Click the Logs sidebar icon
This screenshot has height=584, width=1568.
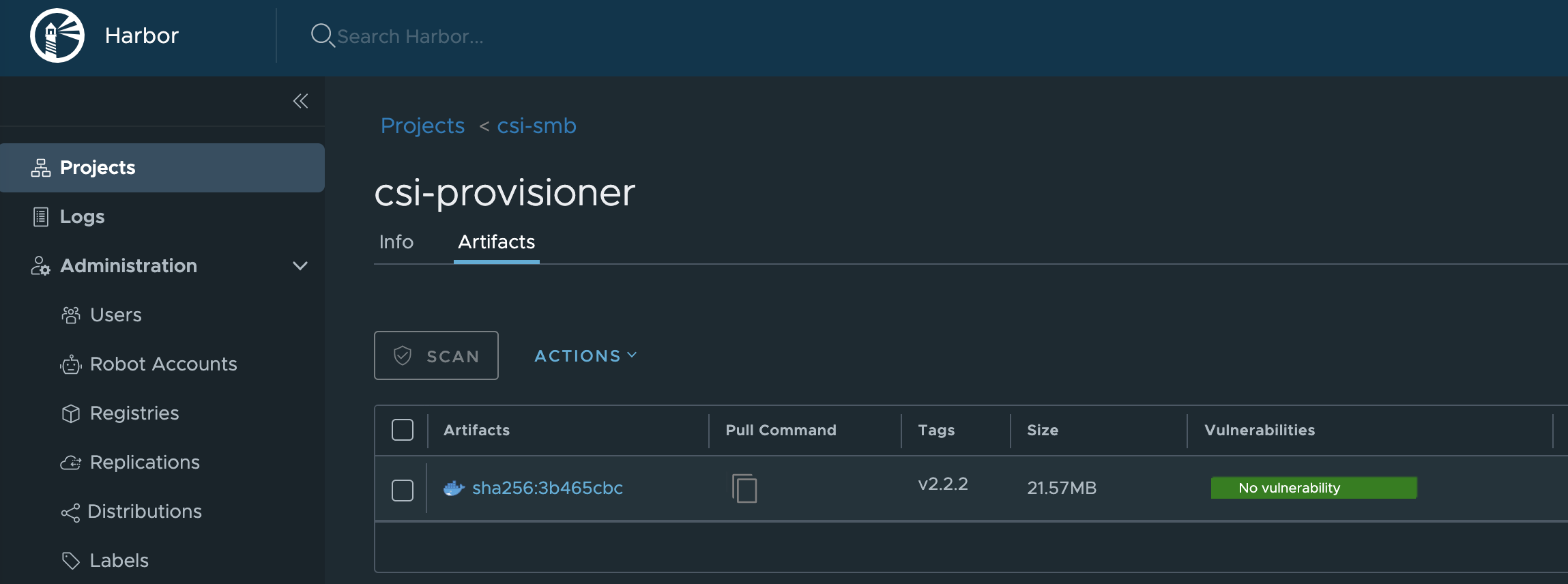pos(41,217)
